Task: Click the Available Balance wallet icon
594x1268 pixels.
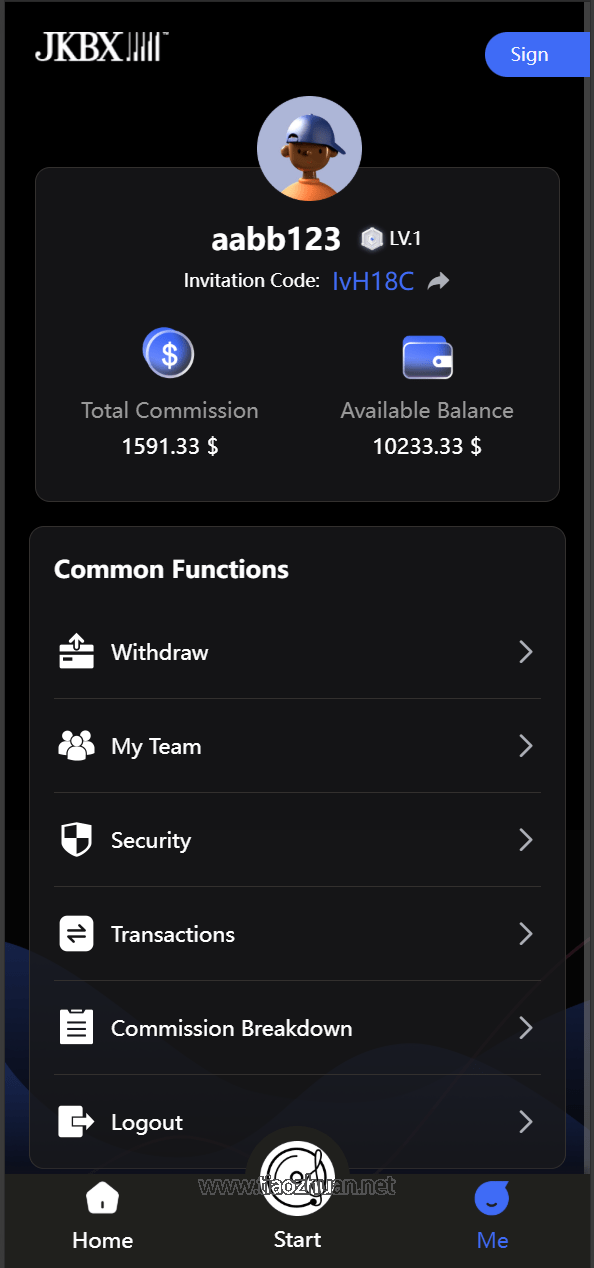Action: 427,357
